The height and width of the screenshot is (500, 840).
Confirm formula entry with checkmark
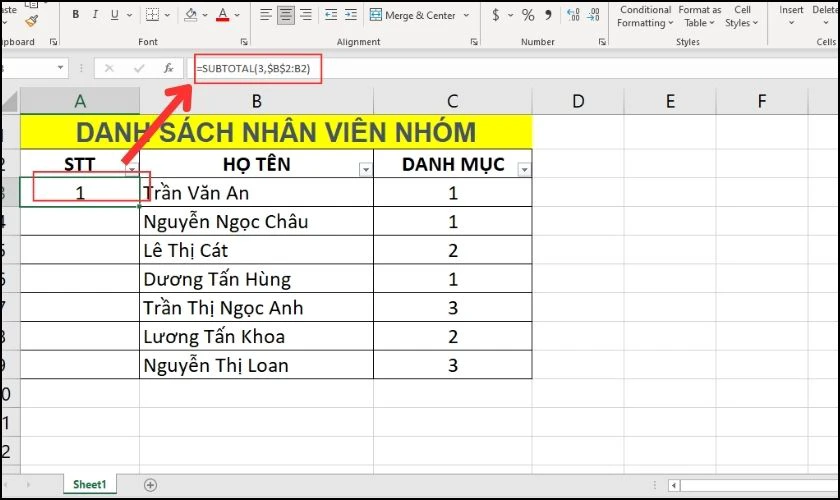139,68
